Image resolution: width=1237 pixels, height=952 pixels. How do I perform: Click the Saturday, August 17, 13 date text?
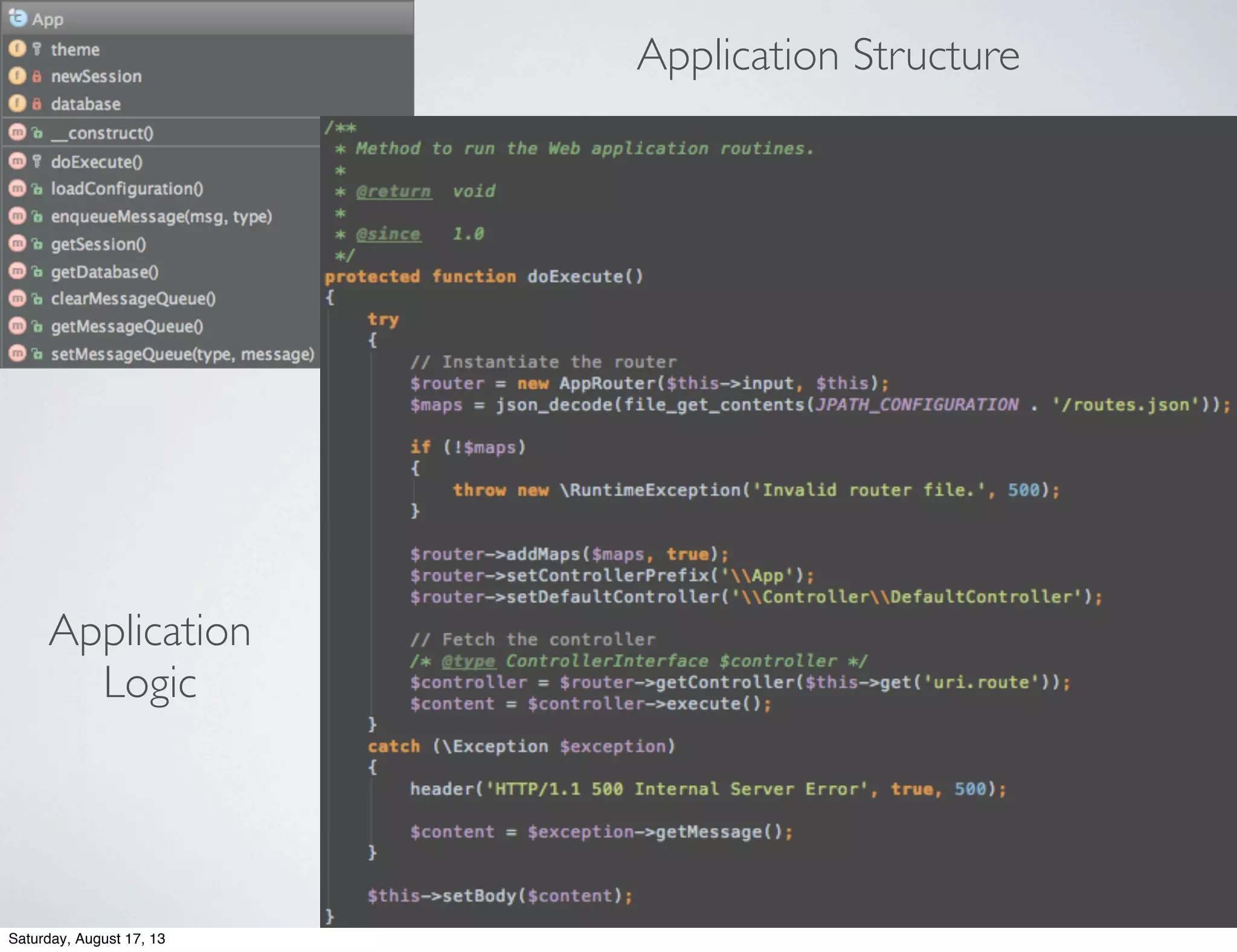pos(86,939)
